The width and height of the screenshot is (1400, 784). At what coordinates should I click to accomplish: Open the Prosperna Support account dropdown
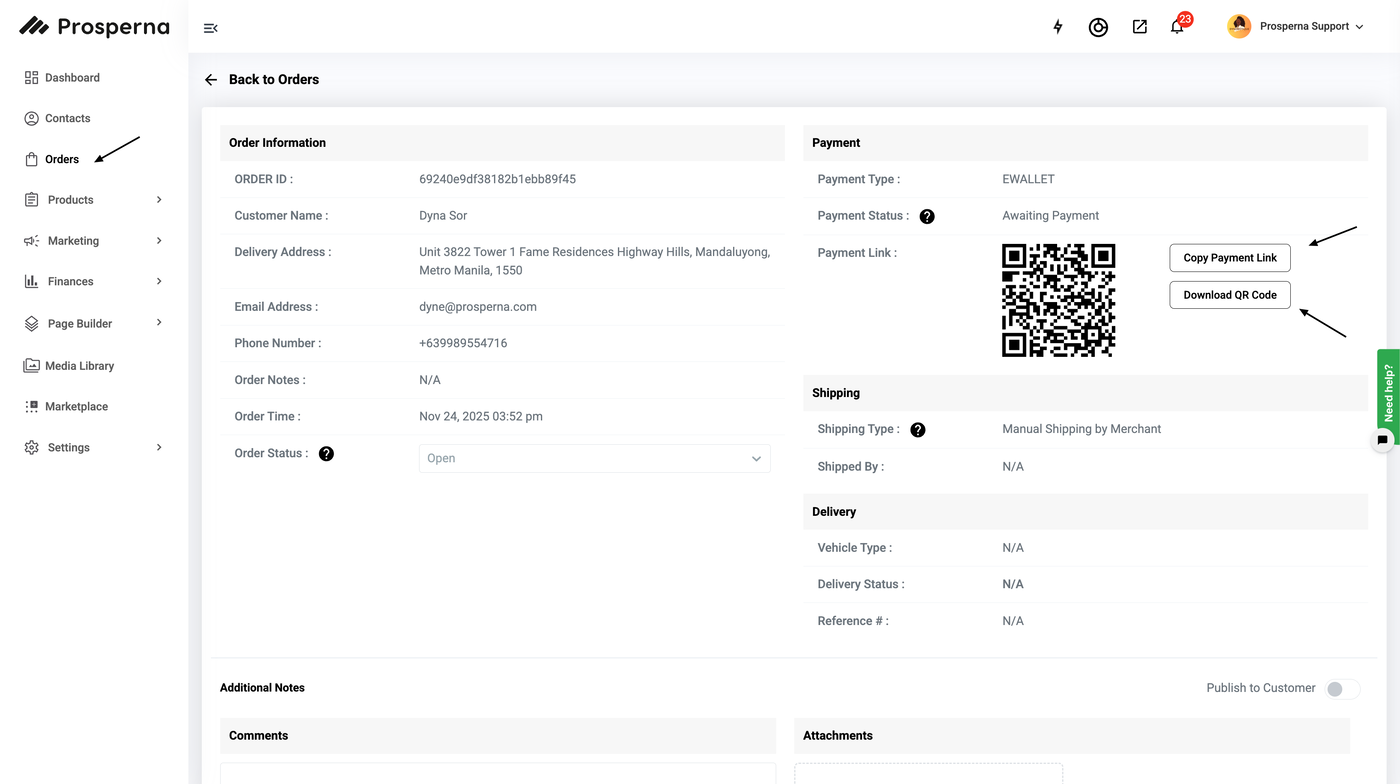(1297, 27)
